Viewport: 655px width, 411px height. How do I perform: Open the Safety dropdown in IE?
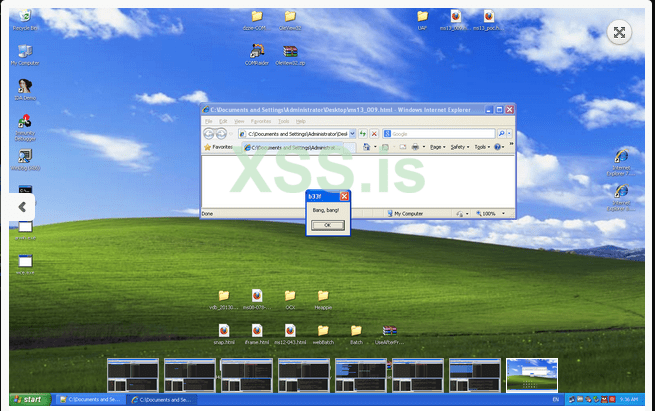coord(459,147)
